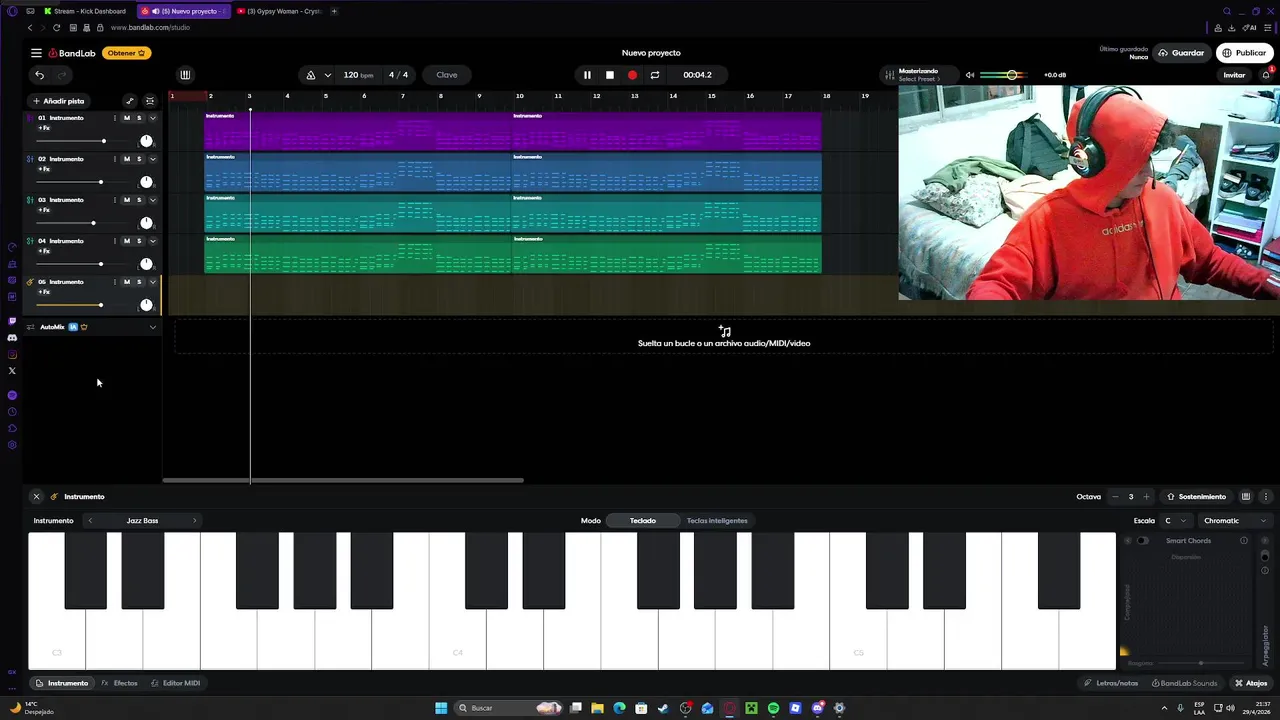This screenshot has height=720, width=1280.
Task: Click bar 10 on the timeline ruler
Action: pyautogui.click(x=520, y=96)
